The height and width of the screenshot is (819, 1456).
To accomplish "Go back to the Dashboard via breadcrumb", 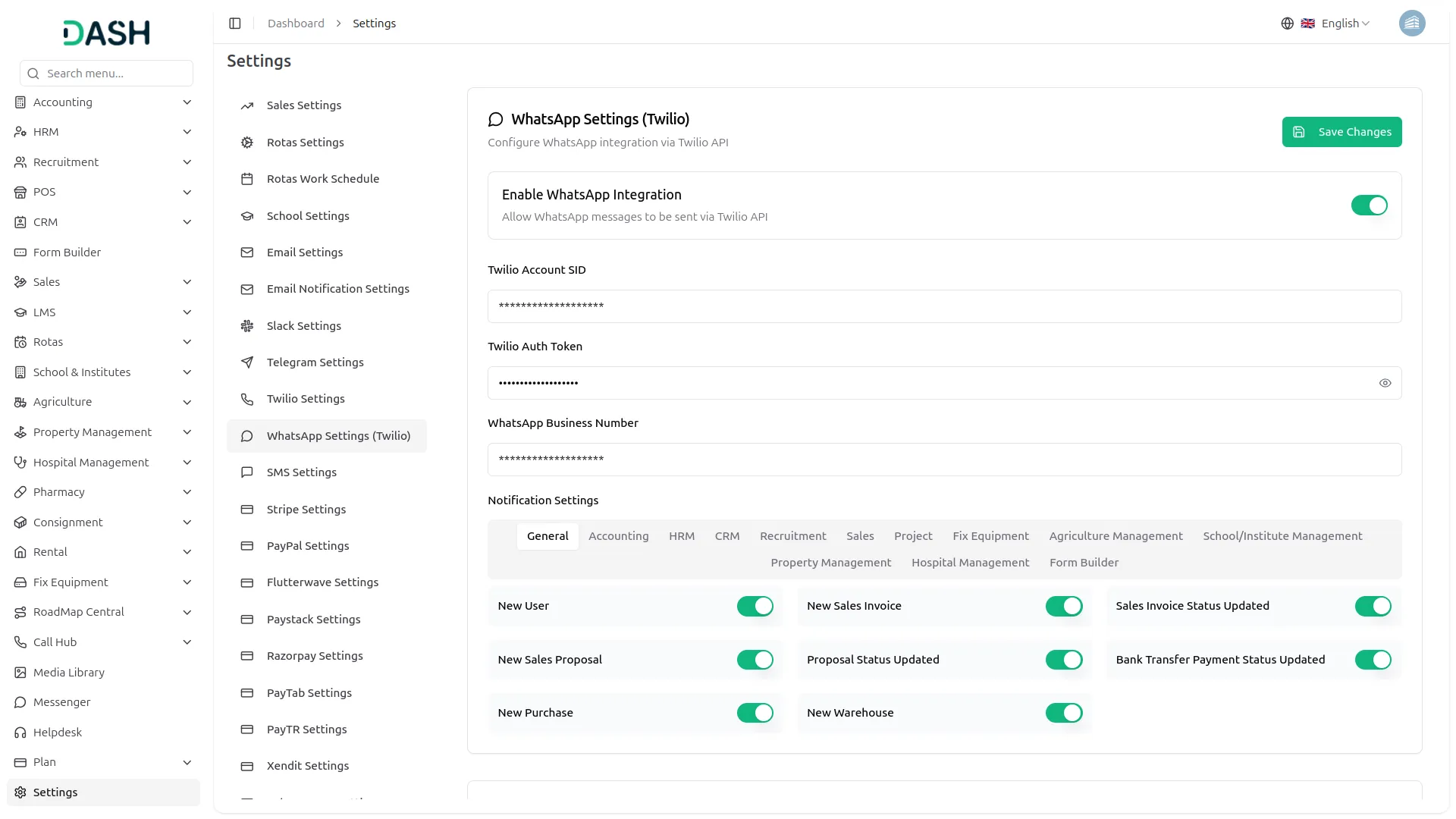I will tap(295, 23).
